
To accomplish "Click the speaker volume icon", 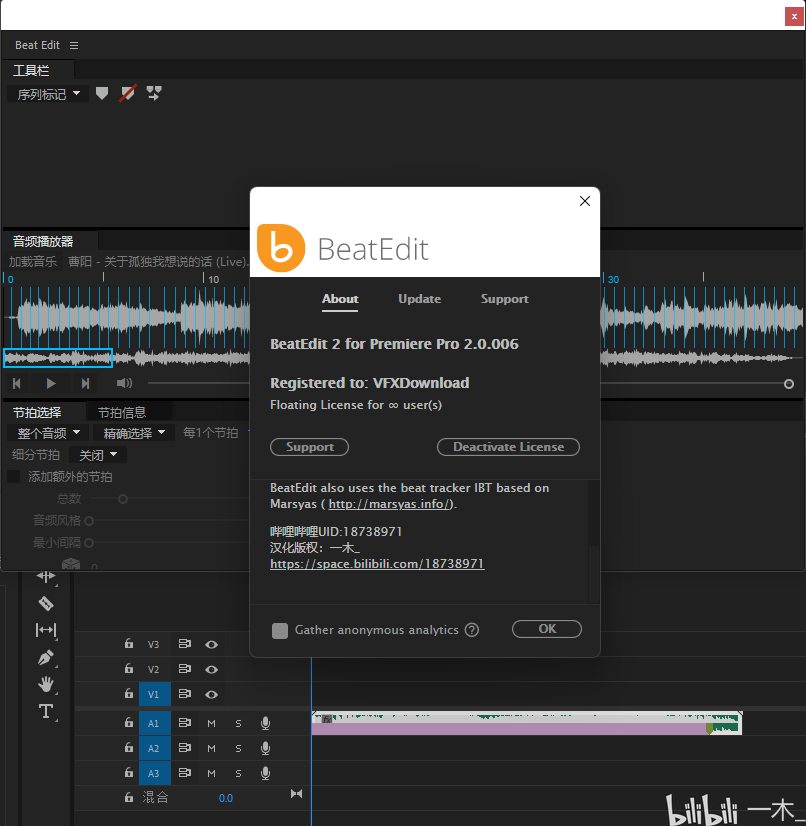I will pyautogui.click(x=124, y=383).
